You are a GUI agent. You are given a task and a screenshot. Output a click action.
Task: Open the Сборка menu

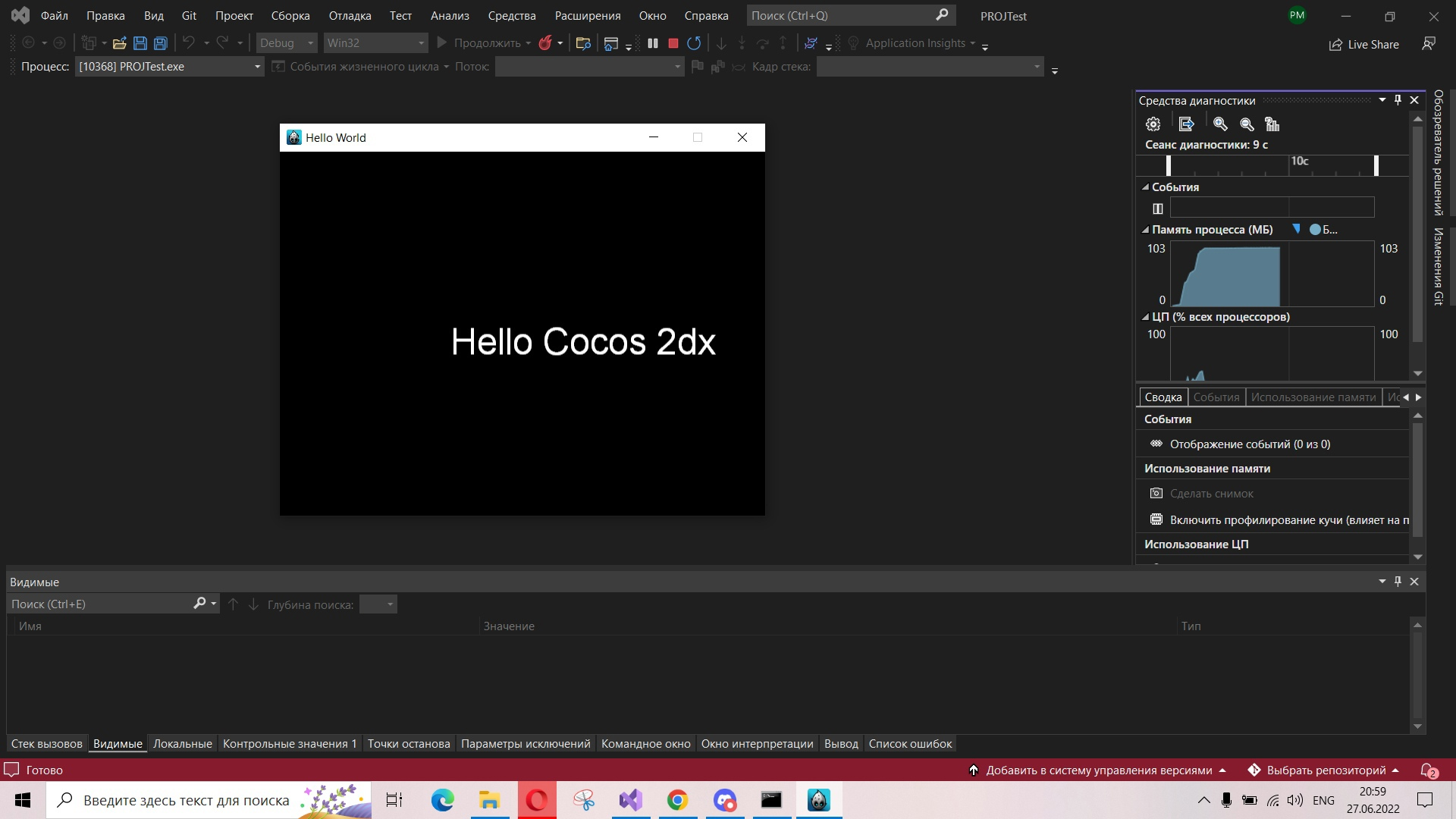coord(290,15)
